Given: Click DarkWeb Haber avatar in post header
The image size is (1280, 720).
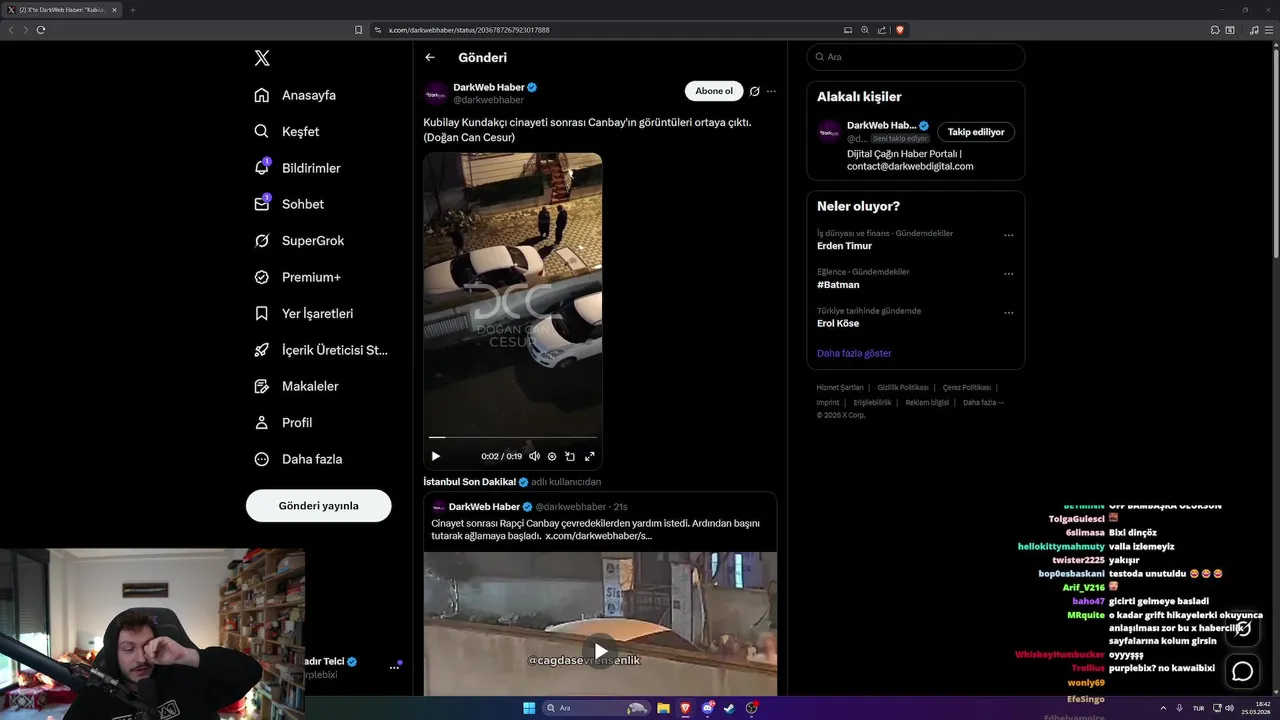Looking at the screenshot, I should click(x=436, y=94).
